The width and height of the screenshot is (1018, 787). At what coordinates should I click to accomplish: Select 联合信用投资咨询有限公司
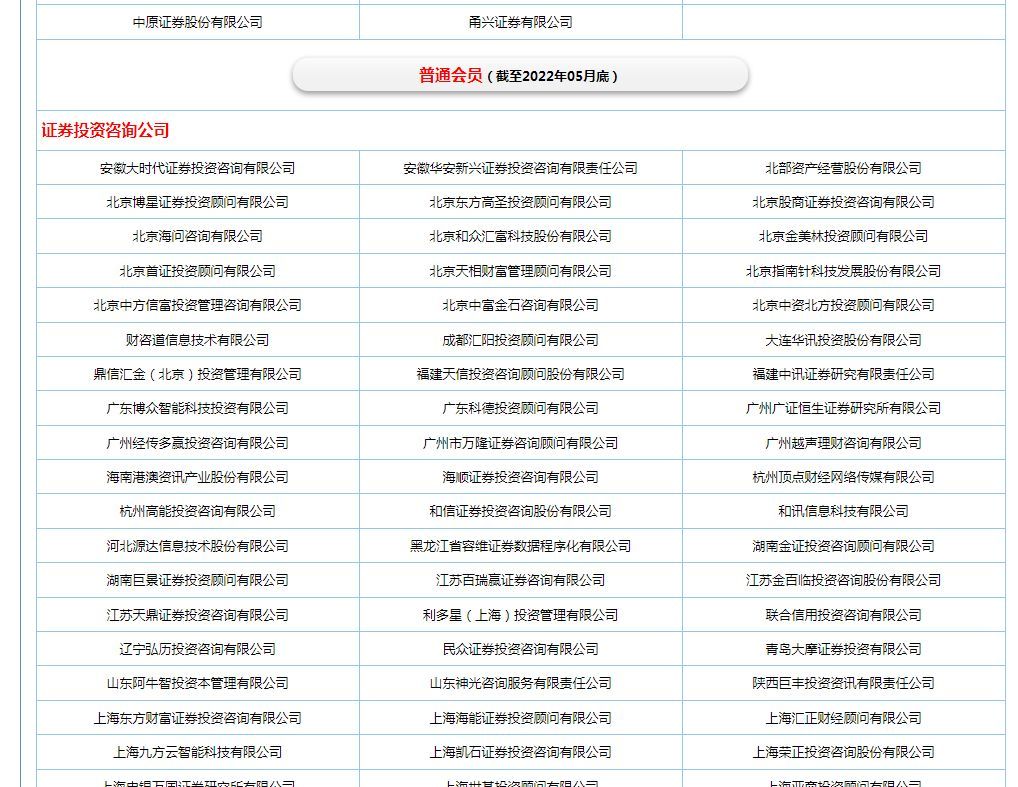tap(843, 615)
